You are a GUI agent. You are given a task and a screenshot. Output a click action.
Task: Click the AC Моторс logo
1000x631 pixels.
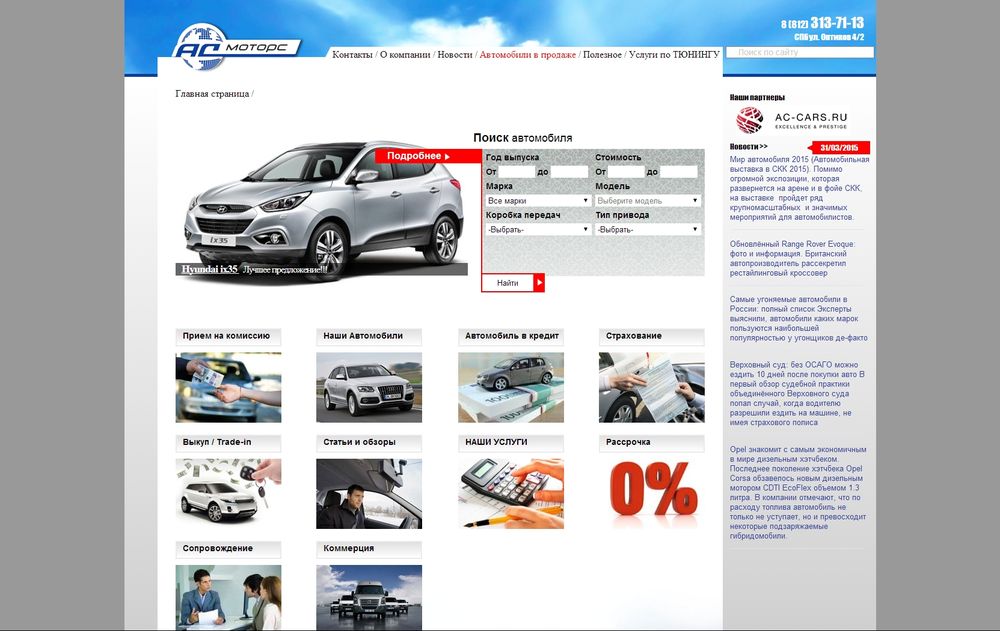(235, 47)
